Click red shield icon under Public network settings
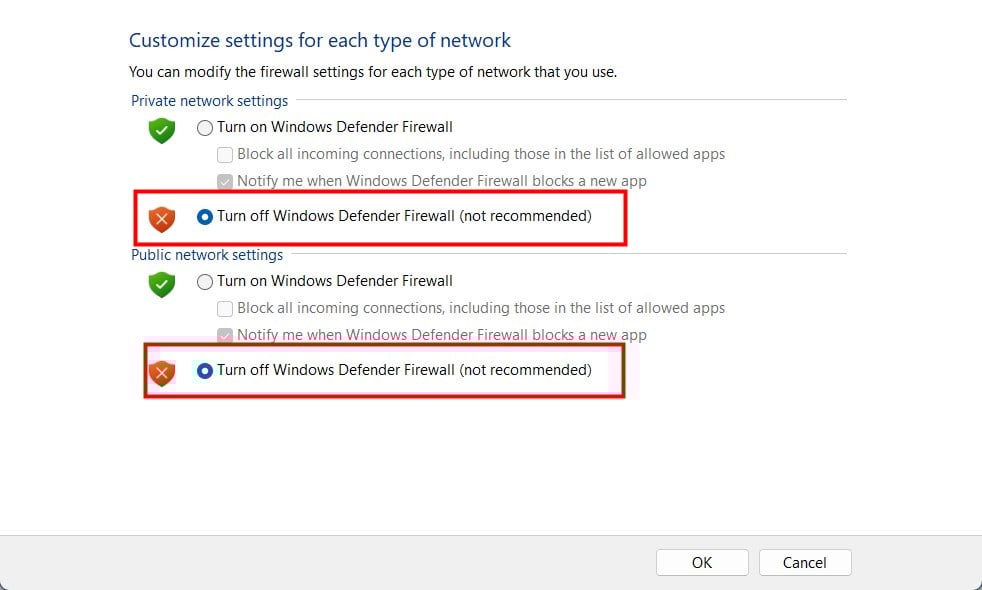The image size is (982, 590). (x=162, y=373)
